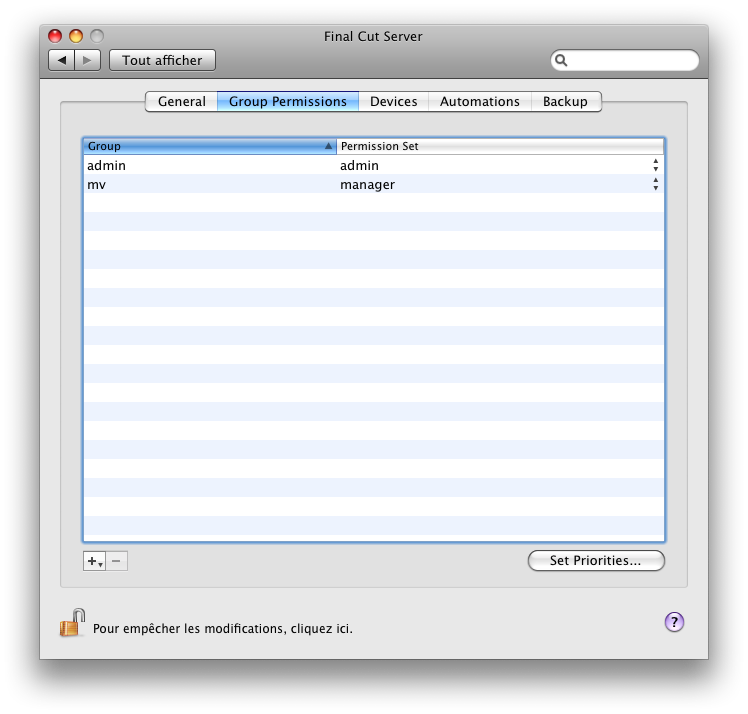Add a group with the plus button
The image size is (748, 714).
[x=94, y=561]
